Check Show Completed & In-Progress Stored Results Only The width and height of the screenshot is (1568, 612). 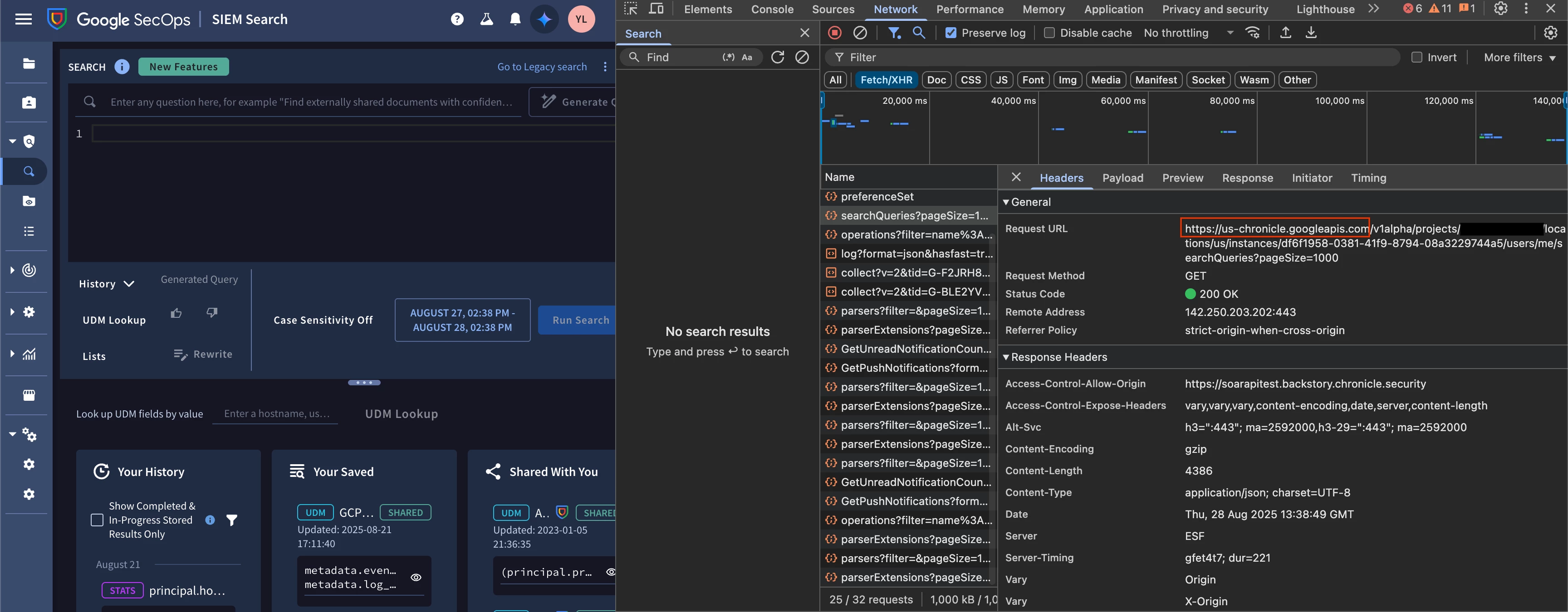pos(97,520)
